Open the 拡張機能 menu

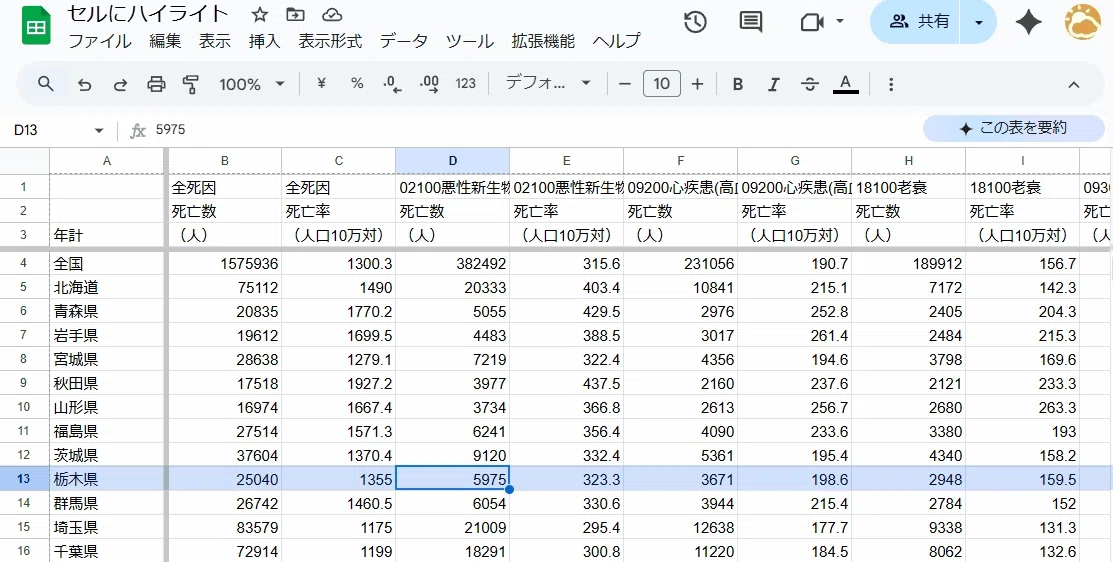coord(543,41)
